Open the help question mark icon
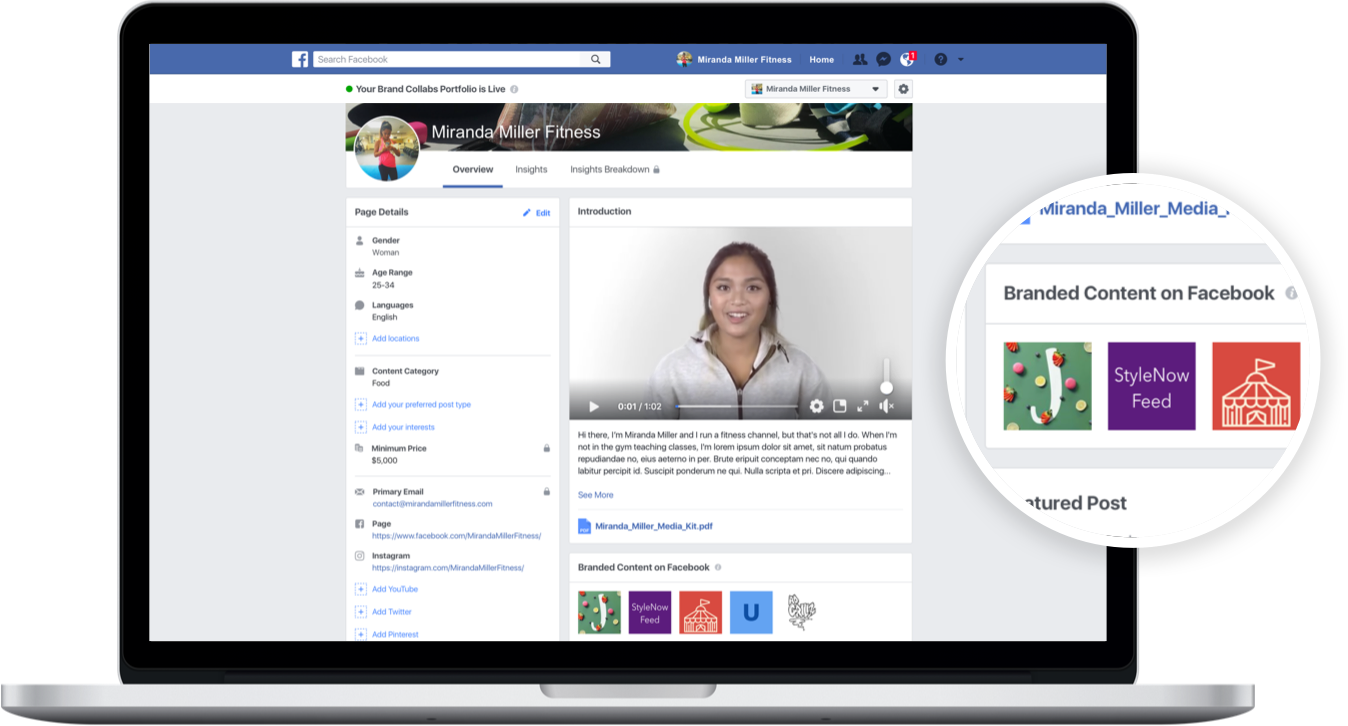 pos(940,59)
